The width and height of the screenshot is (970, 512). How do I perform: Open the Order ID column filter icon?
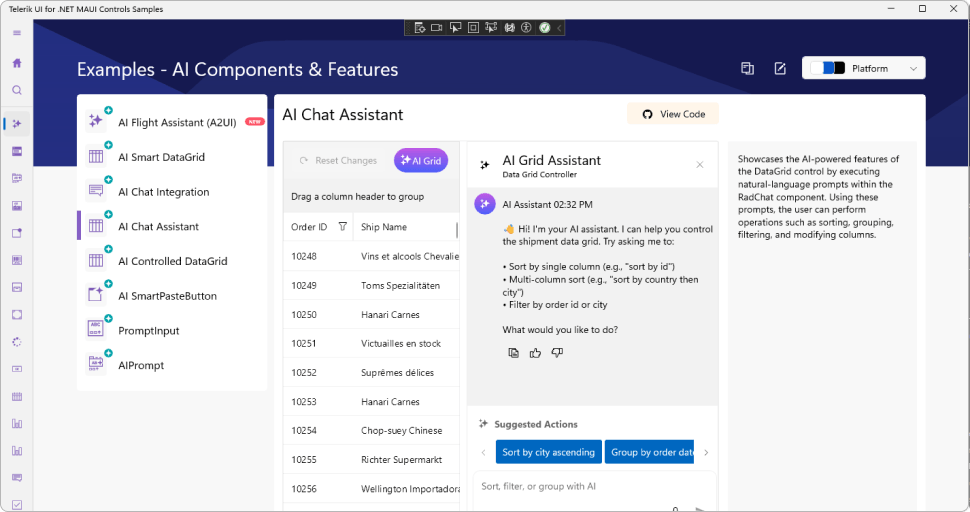(343, 227)
